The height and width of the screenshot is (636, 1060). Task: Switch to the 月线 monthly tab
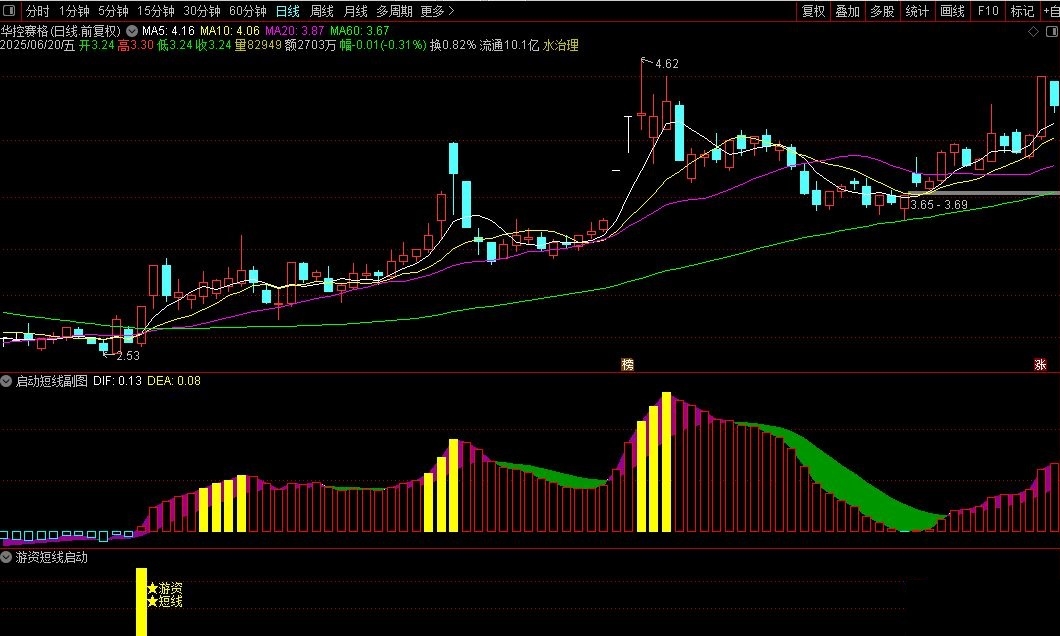point(355,11)
